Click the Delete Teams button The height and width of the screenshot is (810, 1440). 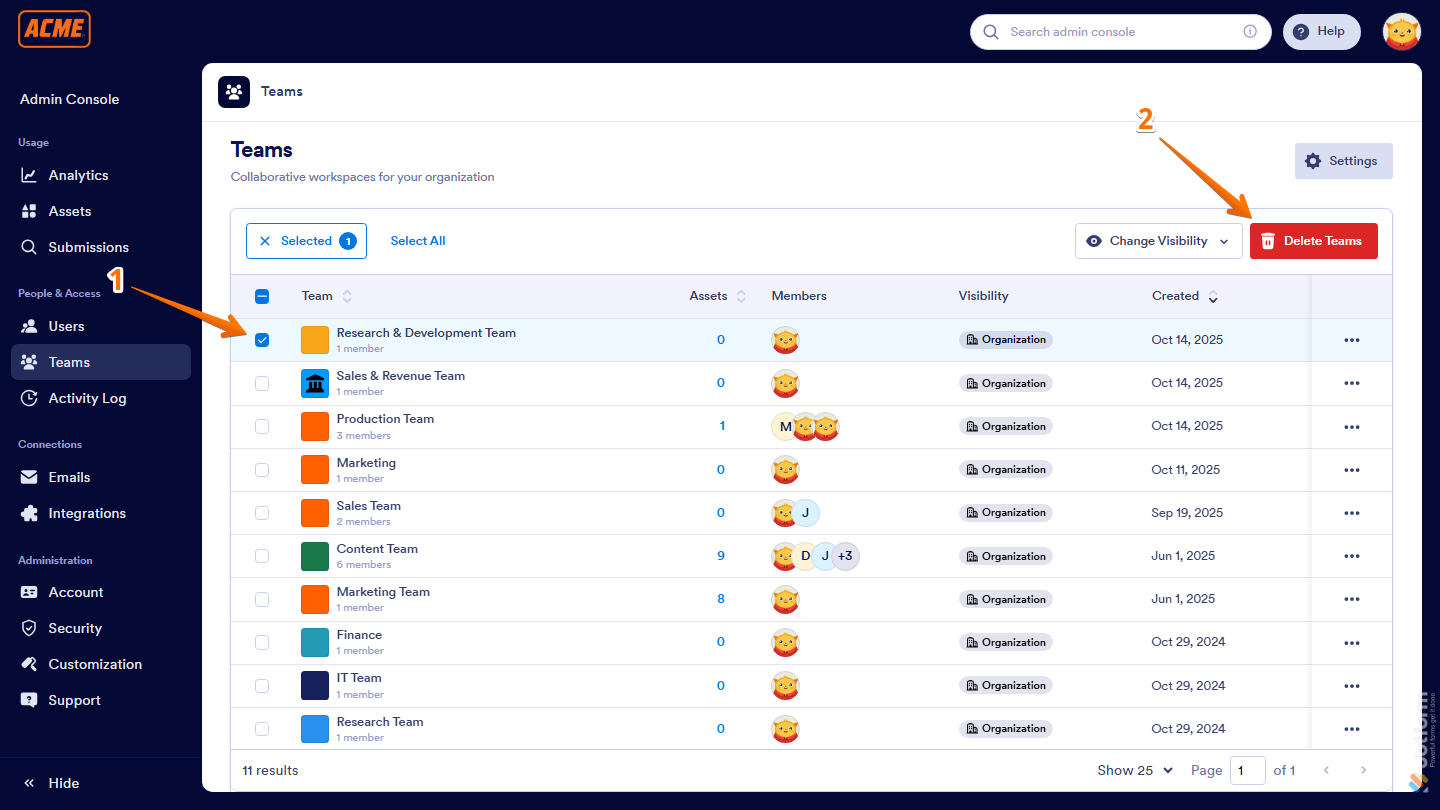(1314, 241)
